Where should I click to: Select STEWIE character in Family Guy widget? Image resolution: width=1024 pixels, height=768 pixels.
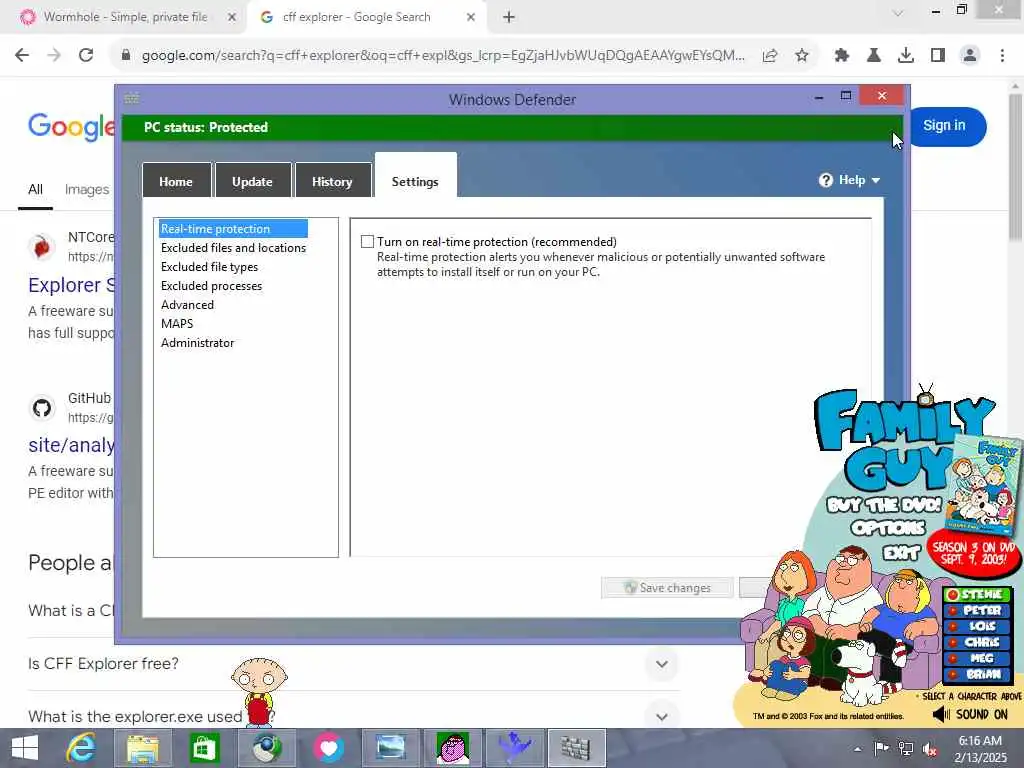coord(978,594)
